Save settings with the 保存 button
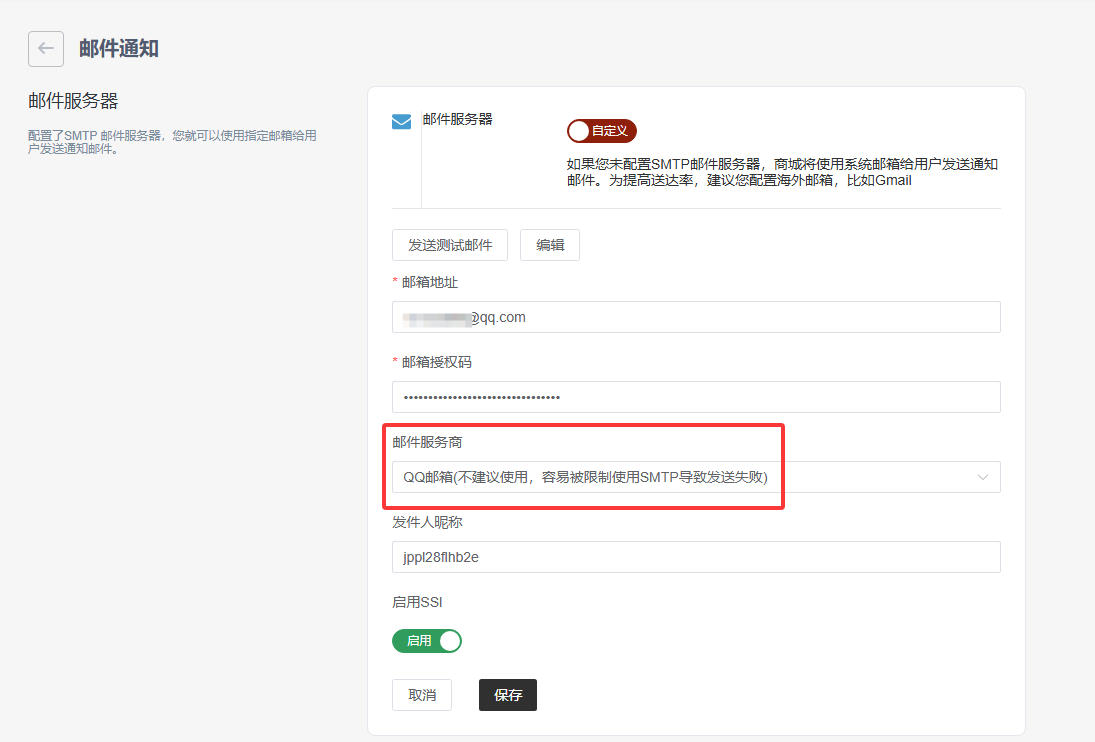Screen dimensions: 1095x742 [x=507, y=695]
